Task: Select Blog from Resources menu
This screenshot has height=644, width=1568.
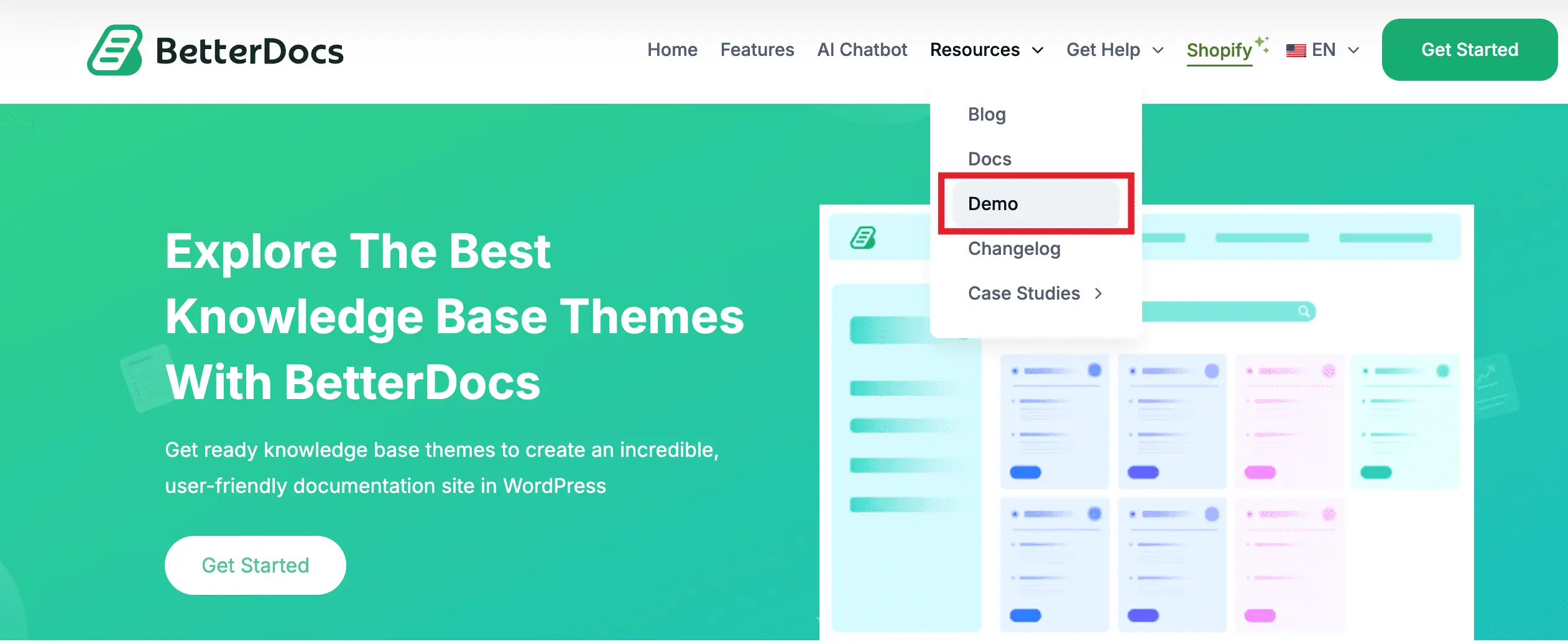Action: pyautogui.click(x=987, y=114)
